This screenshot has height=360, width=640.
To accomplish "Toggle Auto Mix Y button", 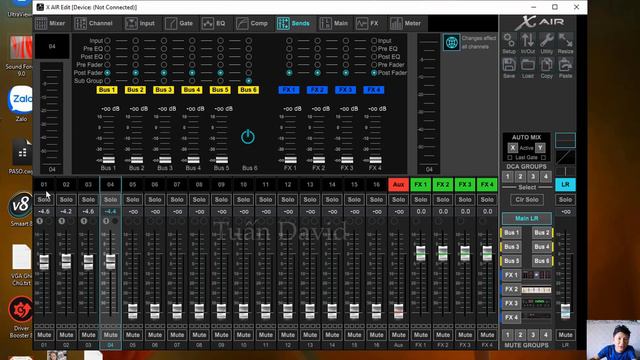I will [540, 148].
